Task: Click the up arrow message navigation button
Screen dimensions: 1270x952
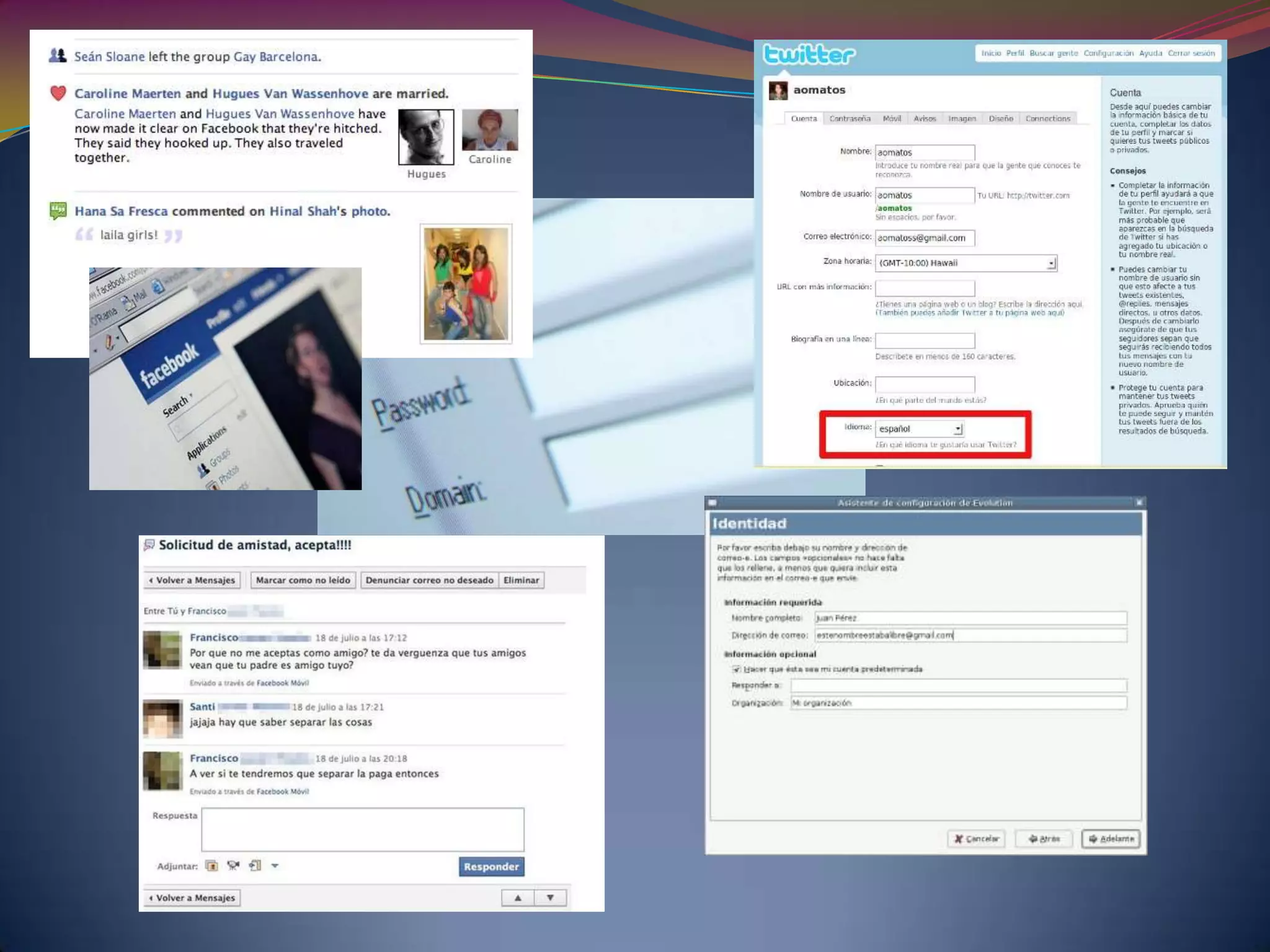Action: 518,897
